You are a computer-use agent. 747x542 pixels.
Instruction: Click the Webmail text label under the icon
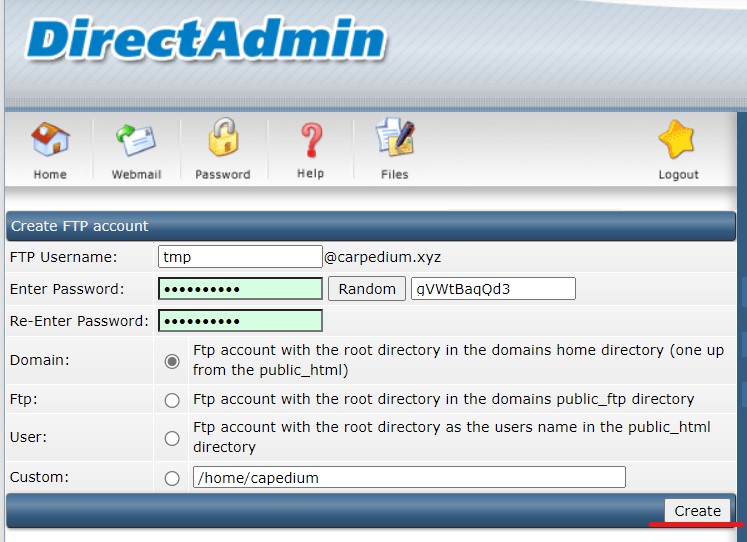pos(136,175)
